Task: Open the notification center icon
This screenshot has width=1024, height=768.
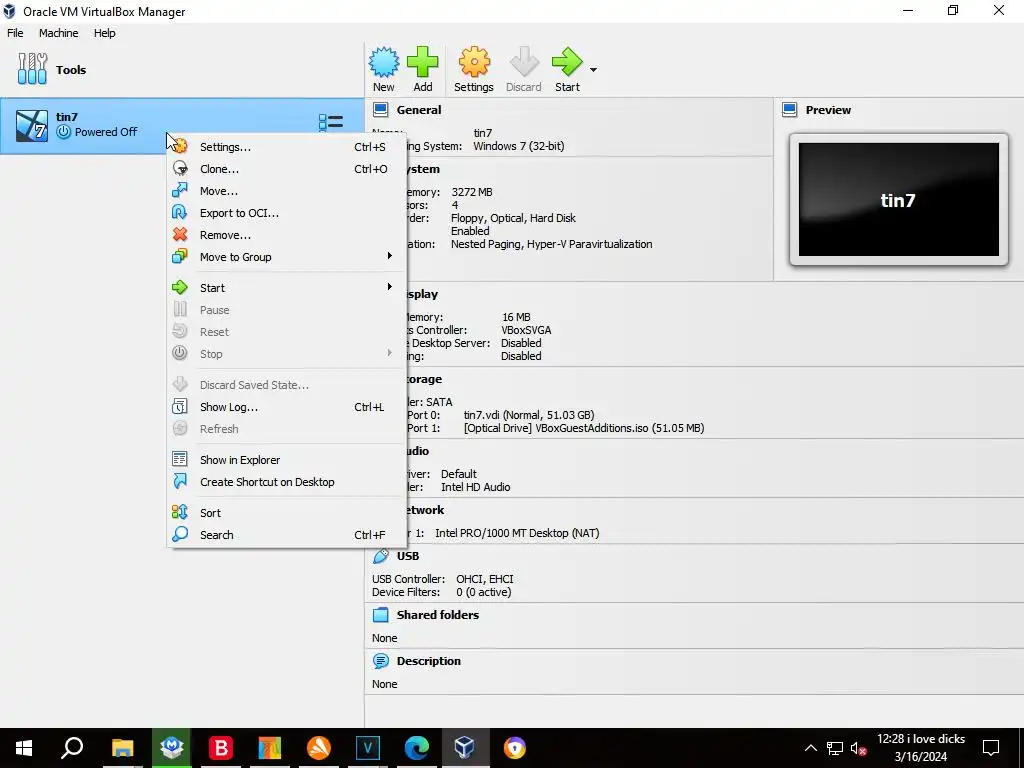Action: [991, 748]
